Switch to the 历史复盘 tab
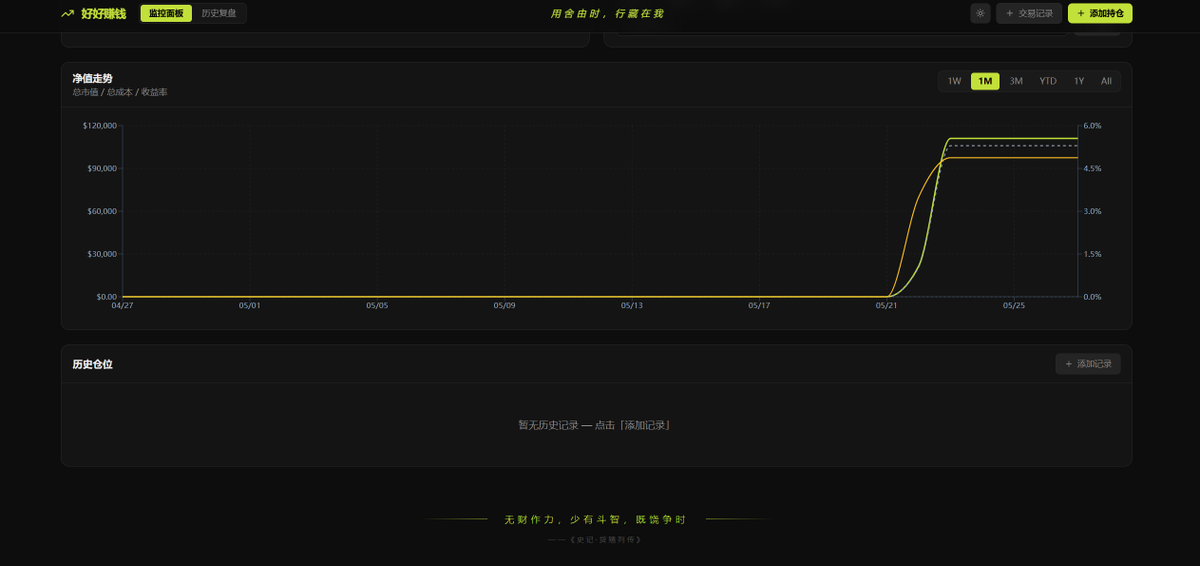 219,14
